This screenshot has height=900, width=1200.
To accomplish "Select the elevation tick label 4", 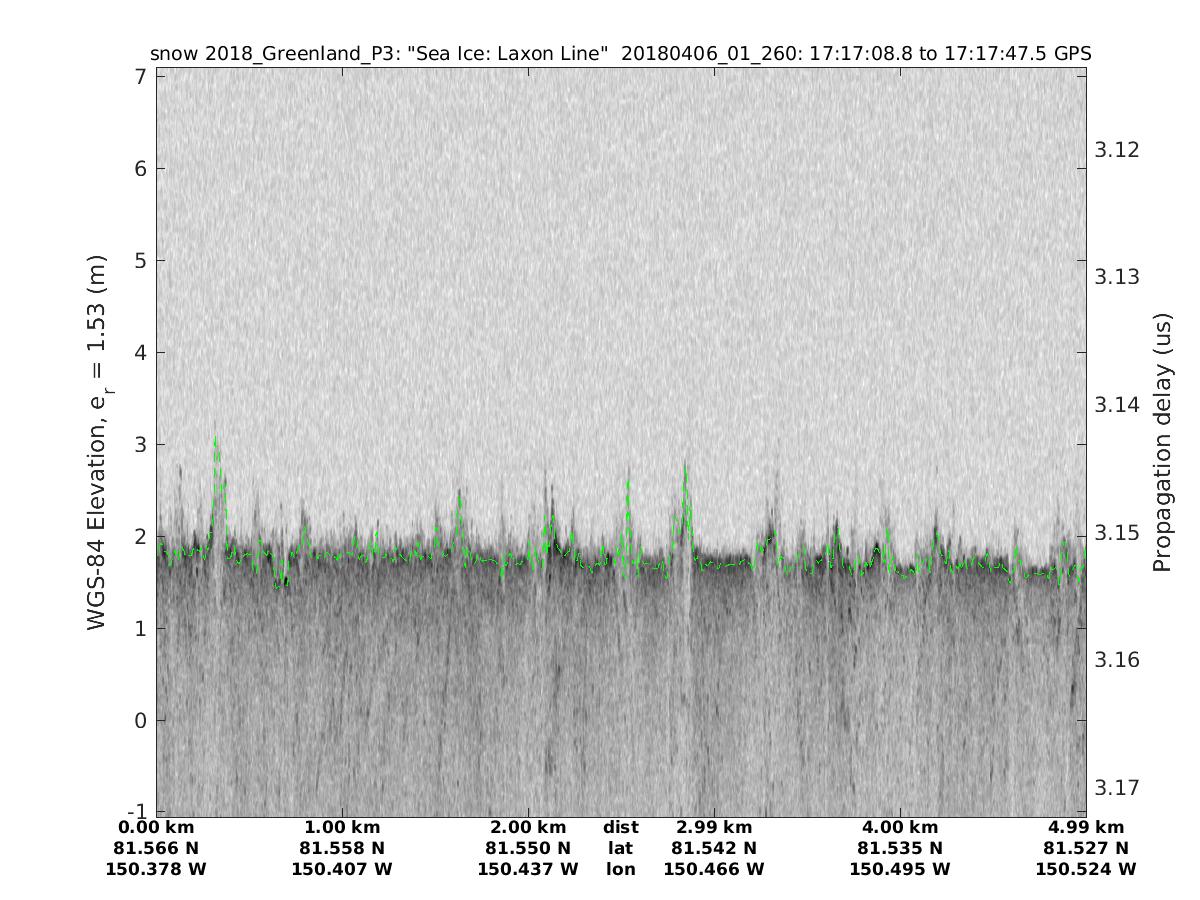I will click(139, 352).
